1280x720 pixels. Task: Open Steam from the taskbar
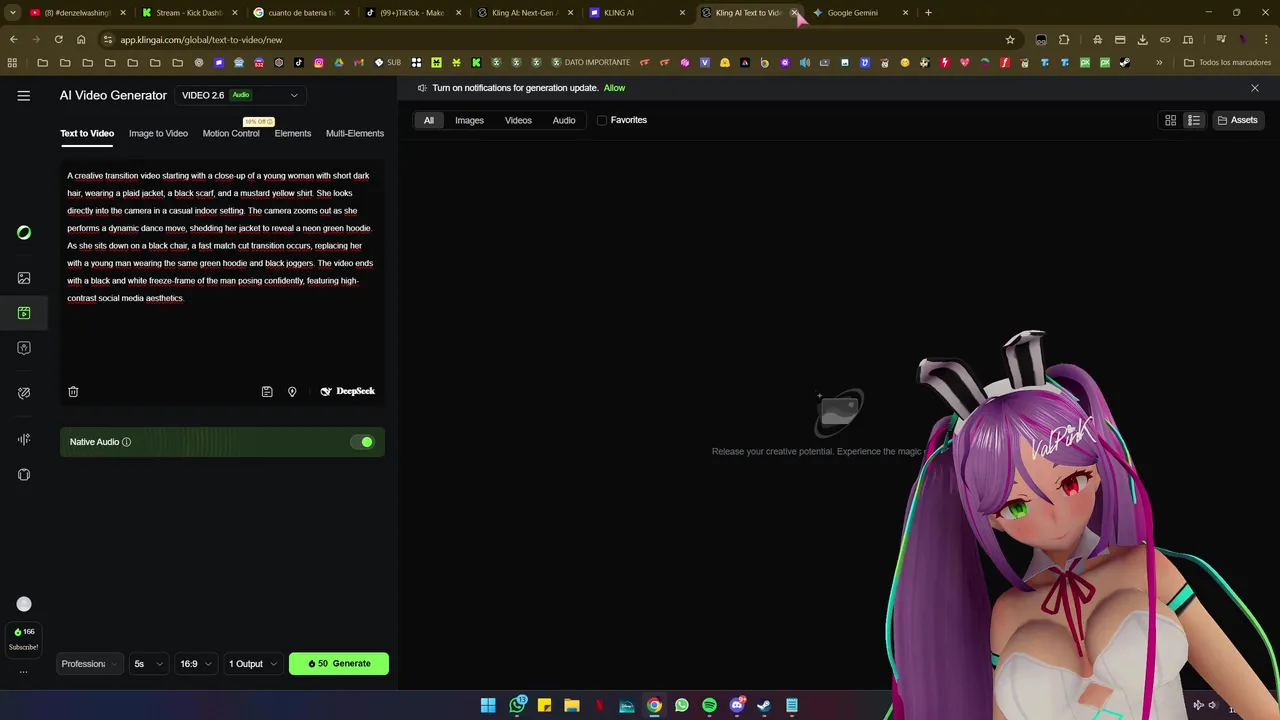pos(764,705)
